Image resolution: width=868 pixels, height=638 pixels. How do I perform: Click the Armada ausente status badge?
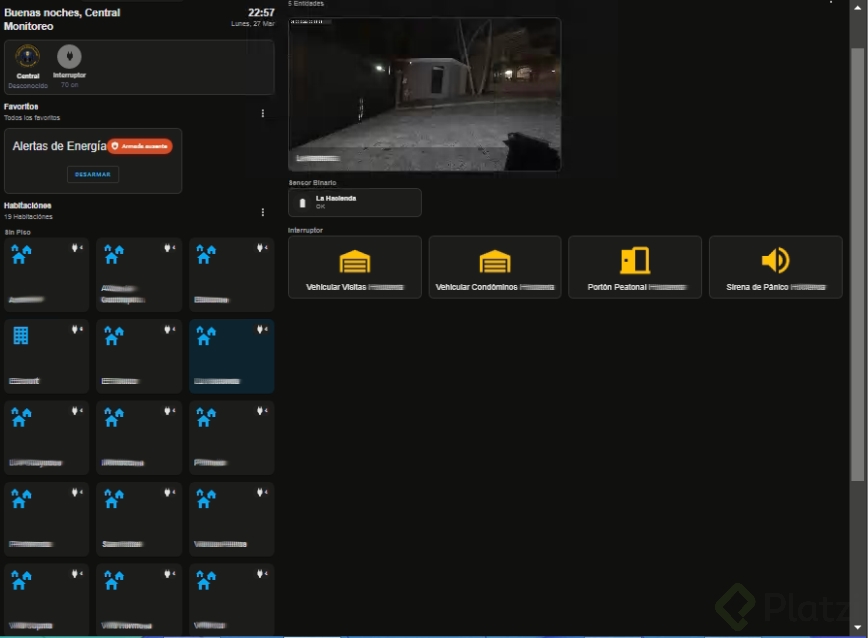pos(140,146)
